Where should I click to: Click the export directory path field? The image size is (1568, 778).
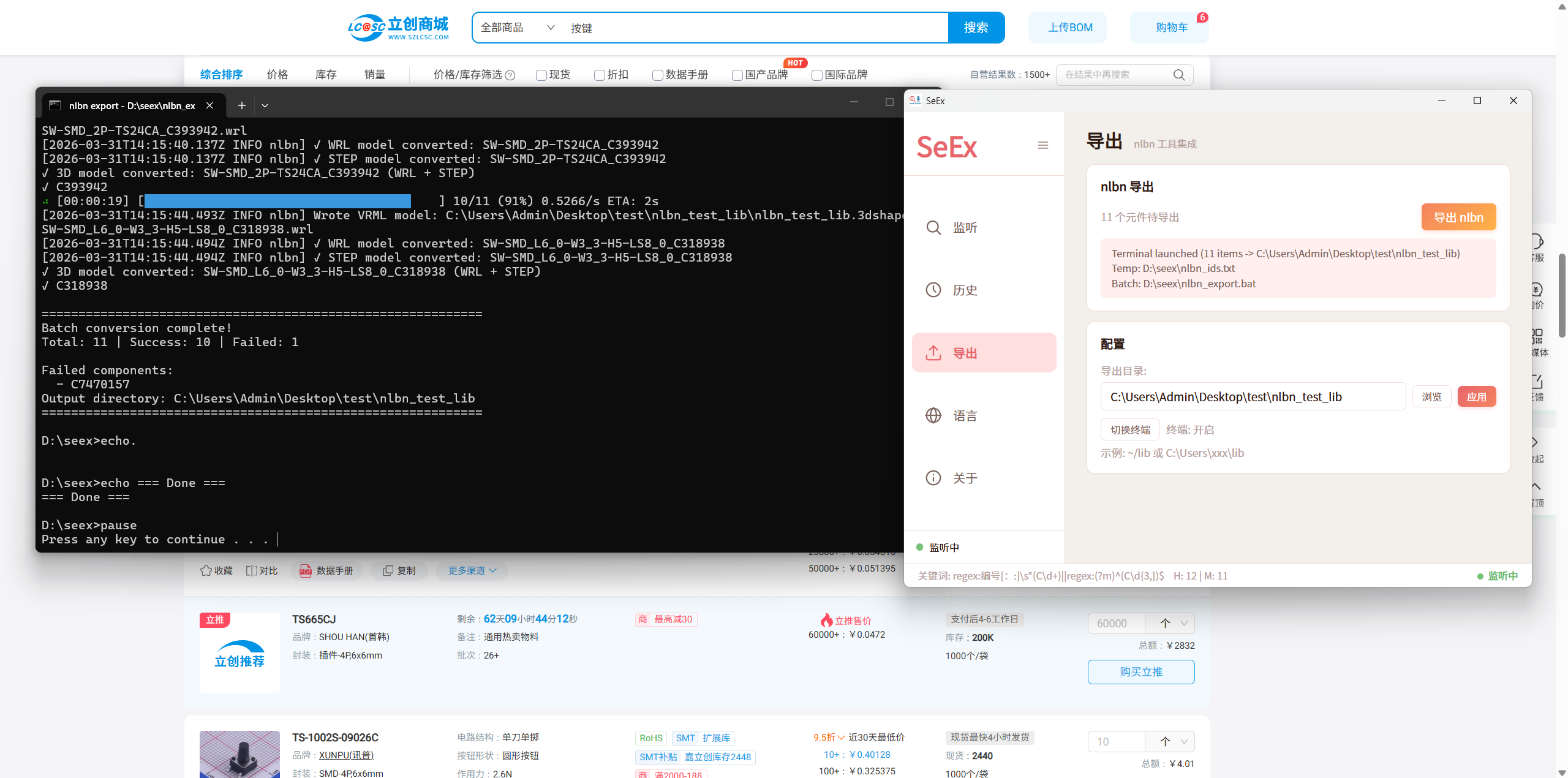click(x=1252, y=397)
